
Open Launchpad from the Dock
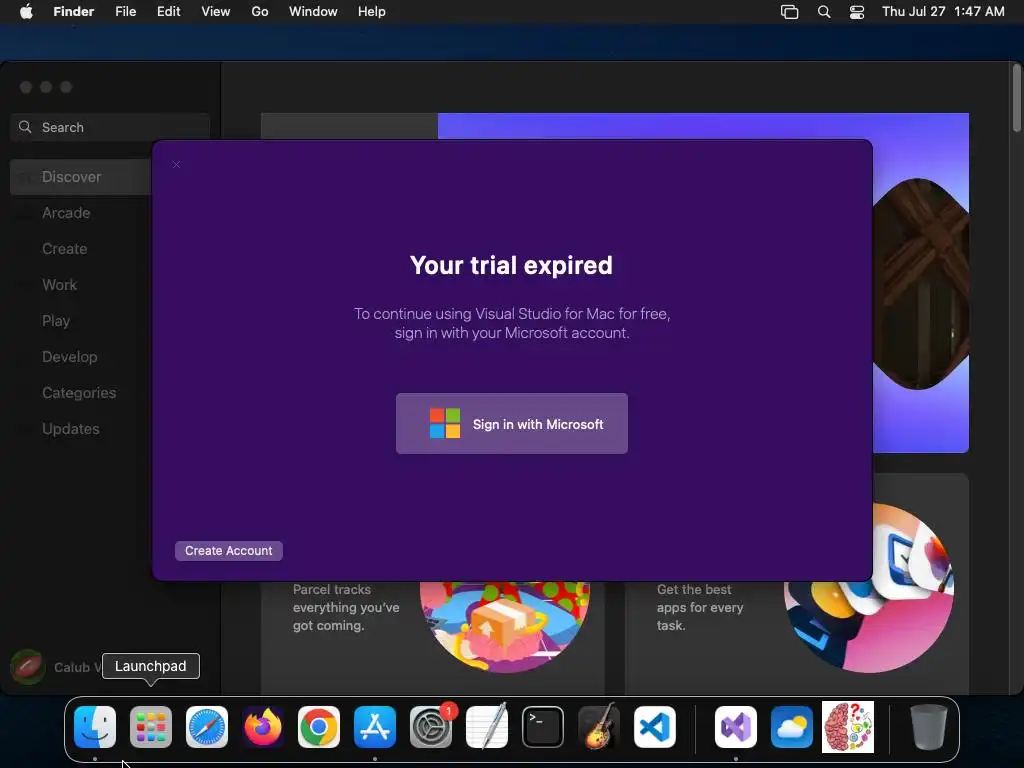coord(151,727)
